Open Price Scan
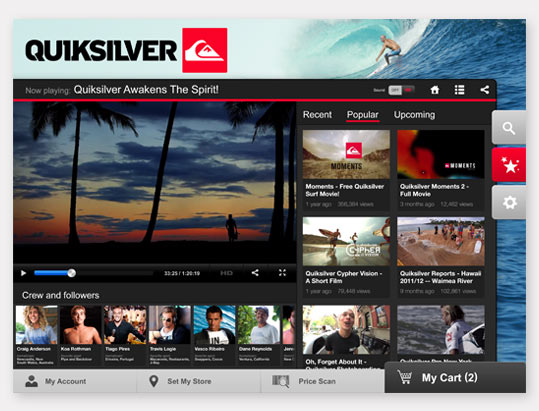 (322, 381)
